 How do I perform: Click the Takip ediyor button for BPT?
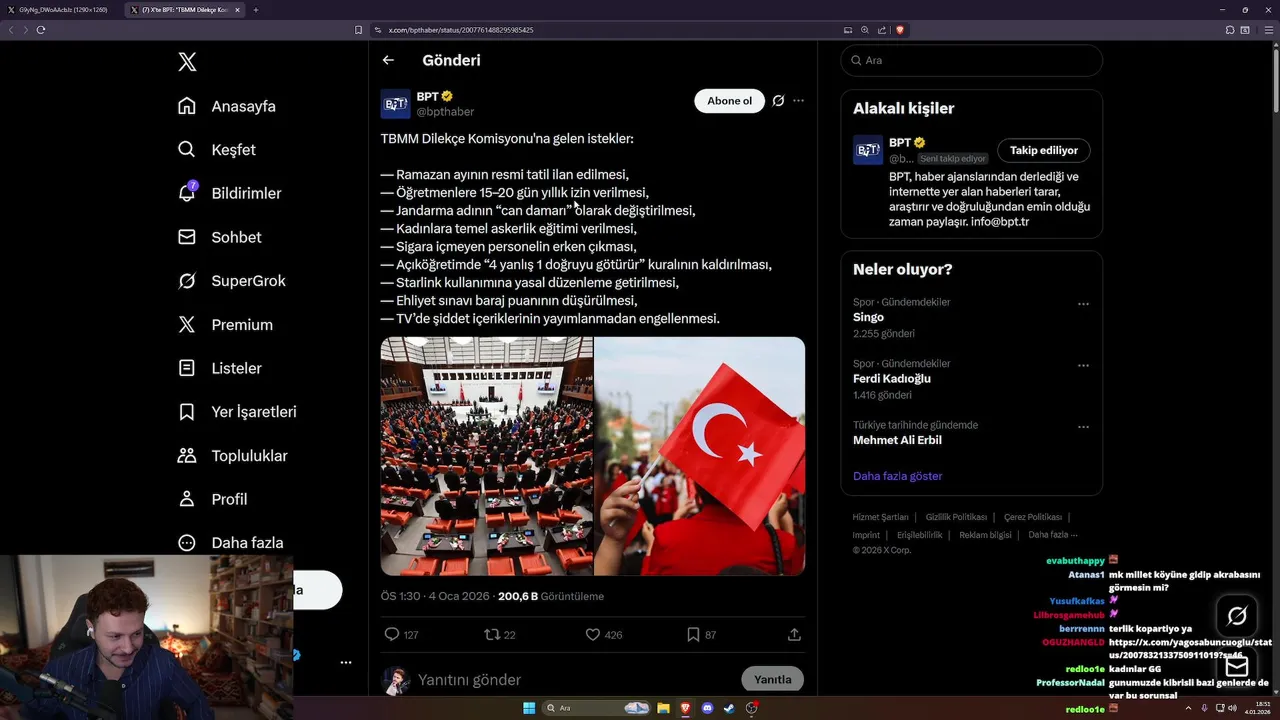coord(1043,150)
